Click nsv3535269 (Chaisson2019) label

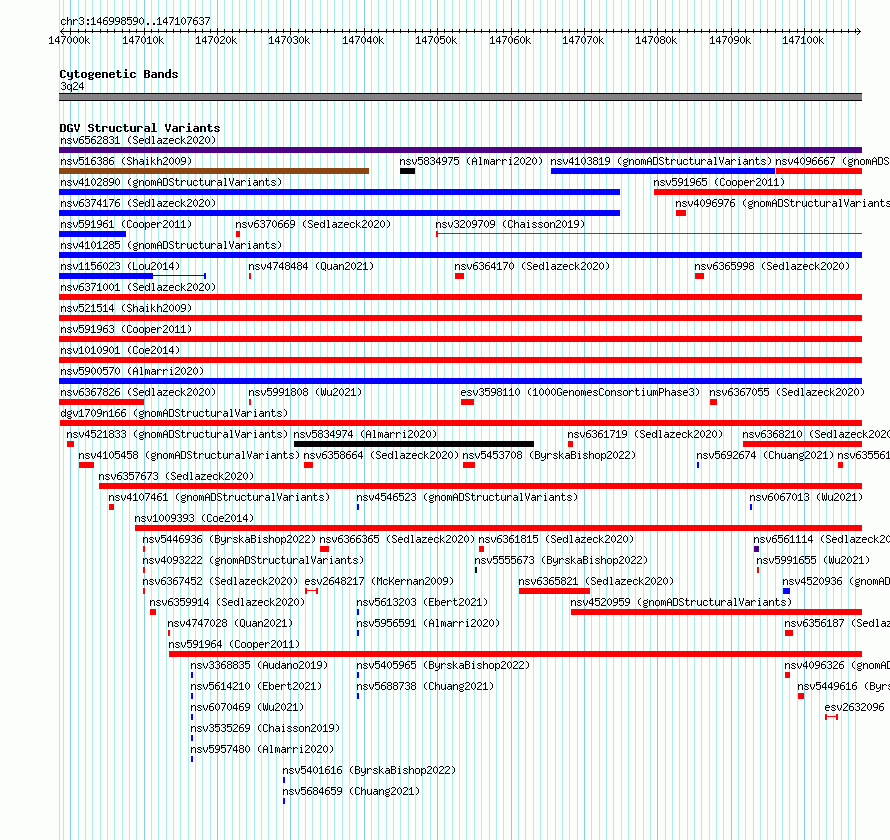[x=265, y=728]
